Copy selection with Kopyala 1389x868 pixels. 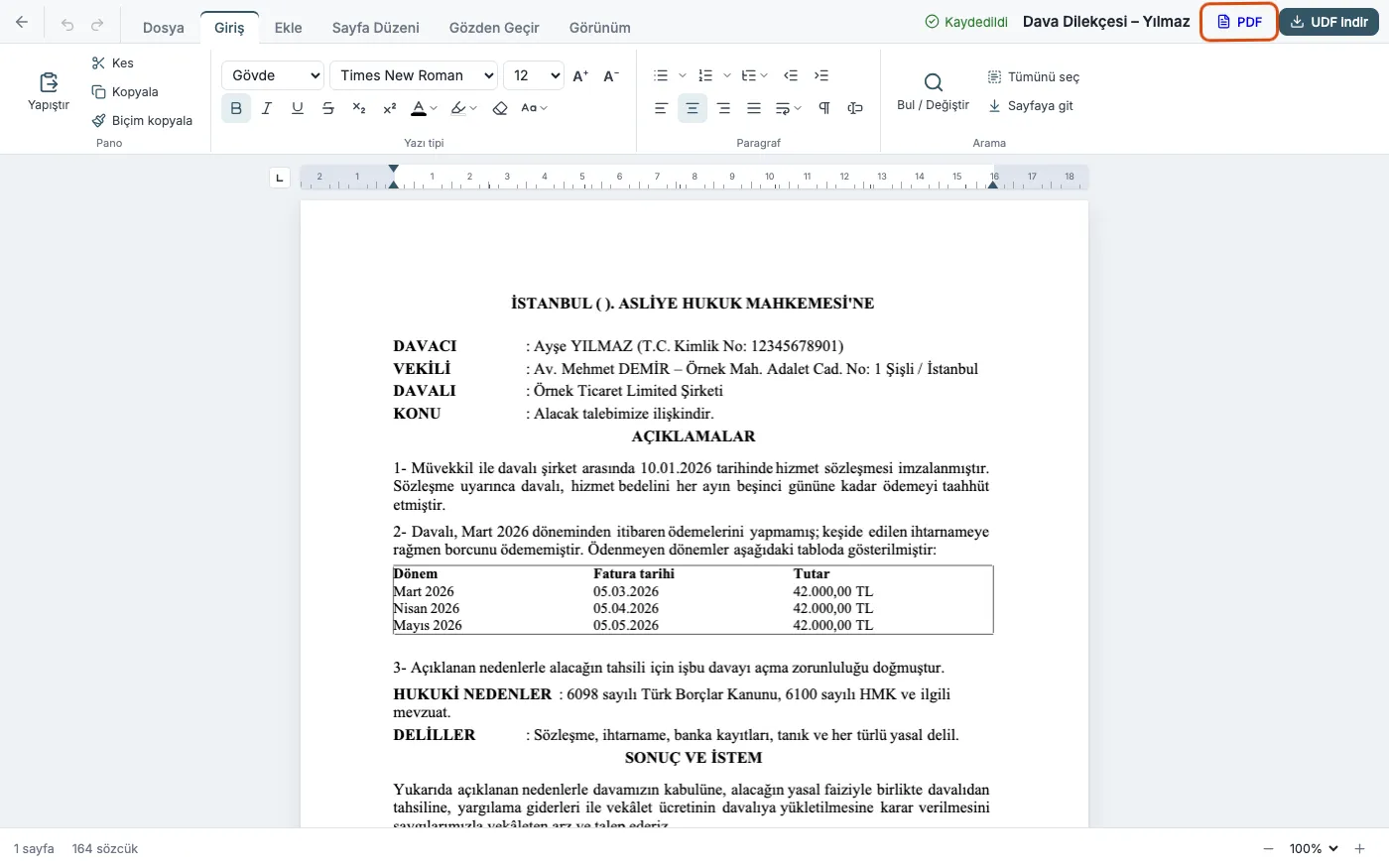coord(125,91)
